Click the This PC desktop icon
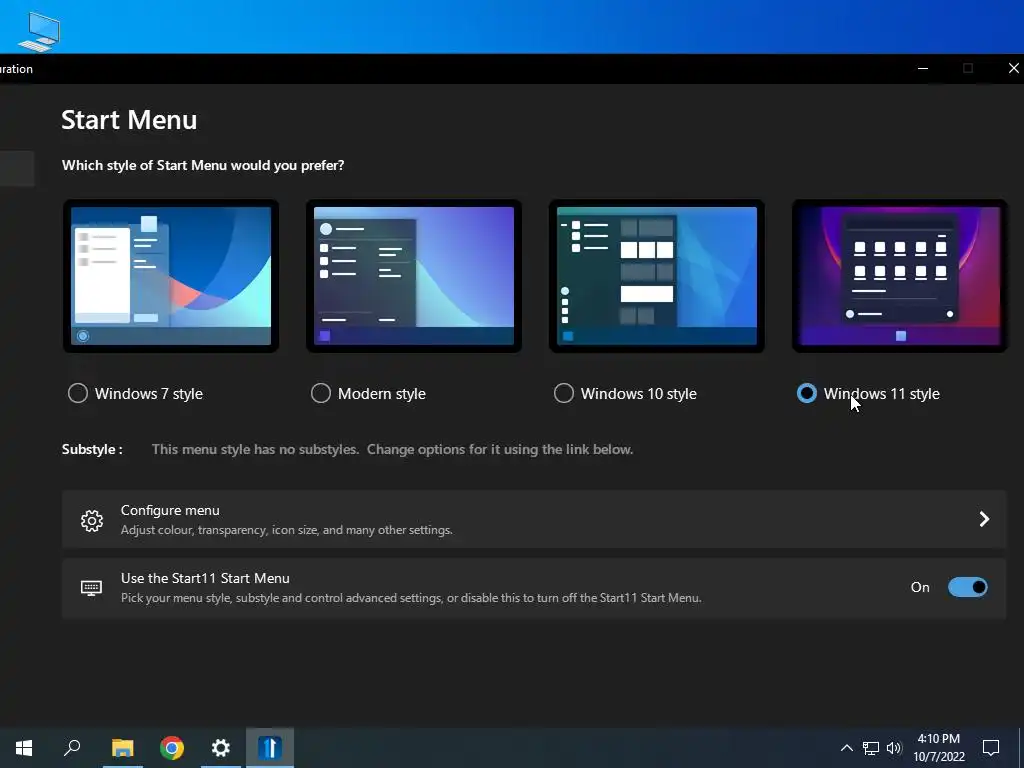This screenshot has width=1024, height=768. [39, 31]
